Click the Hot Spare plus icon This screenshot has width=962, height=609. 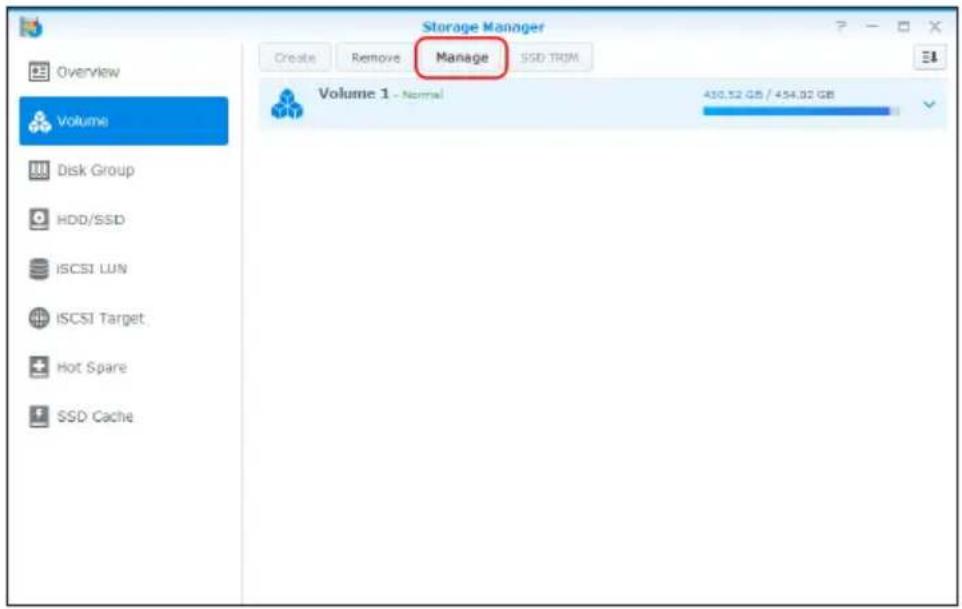[x=39, y=367]
